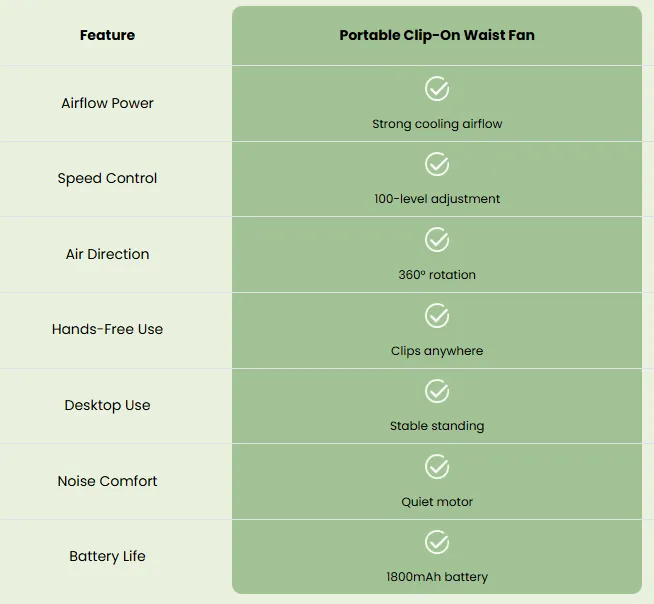Select the Airflow Power row label
The width and height of the screenshot is (654, 604).
(107, 103)
